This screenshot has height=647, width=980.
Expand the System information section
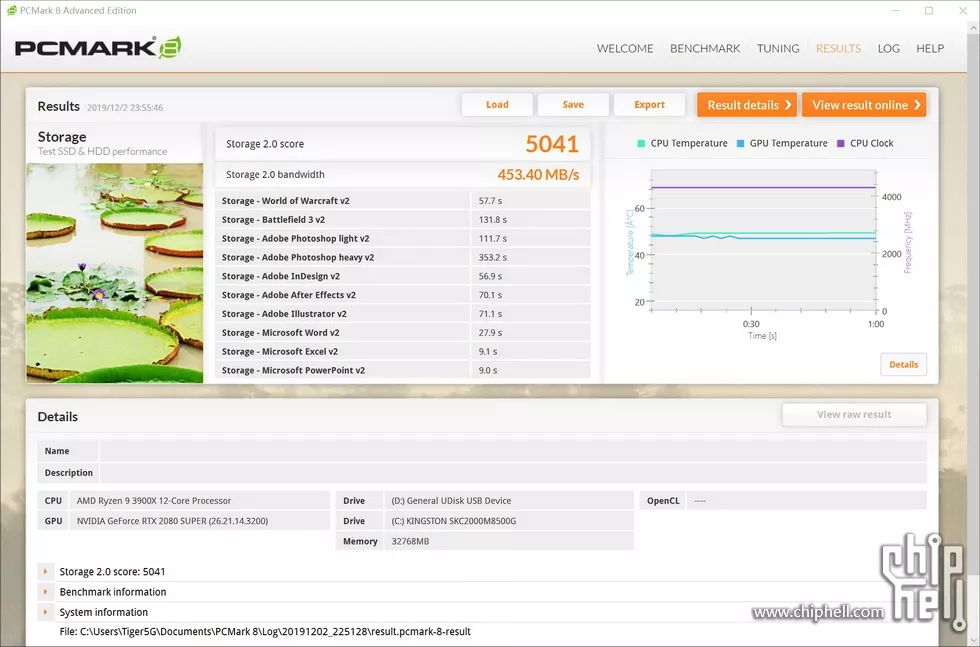pos(45,612)
